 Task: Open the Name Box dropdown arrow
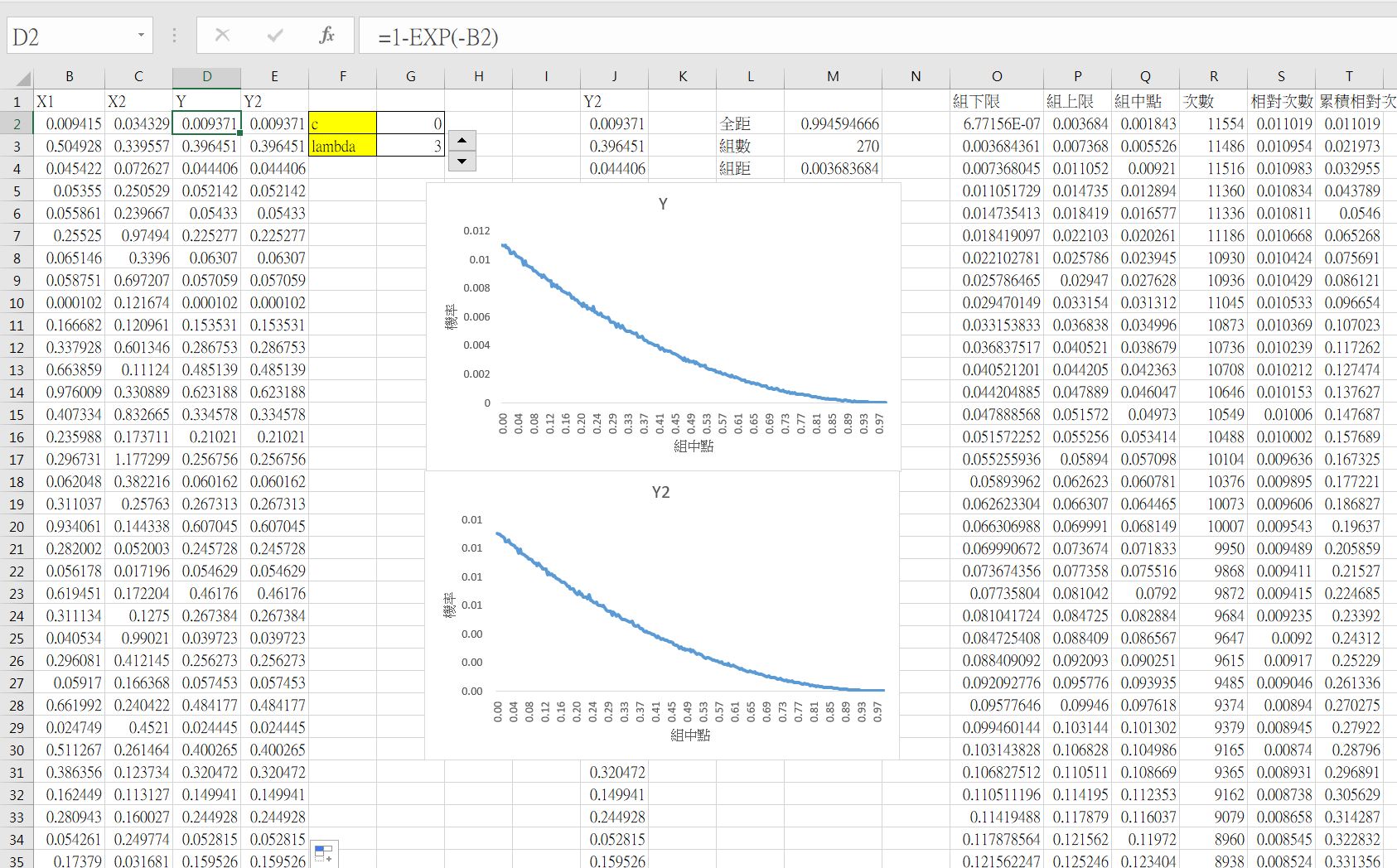tap(141, 36)
